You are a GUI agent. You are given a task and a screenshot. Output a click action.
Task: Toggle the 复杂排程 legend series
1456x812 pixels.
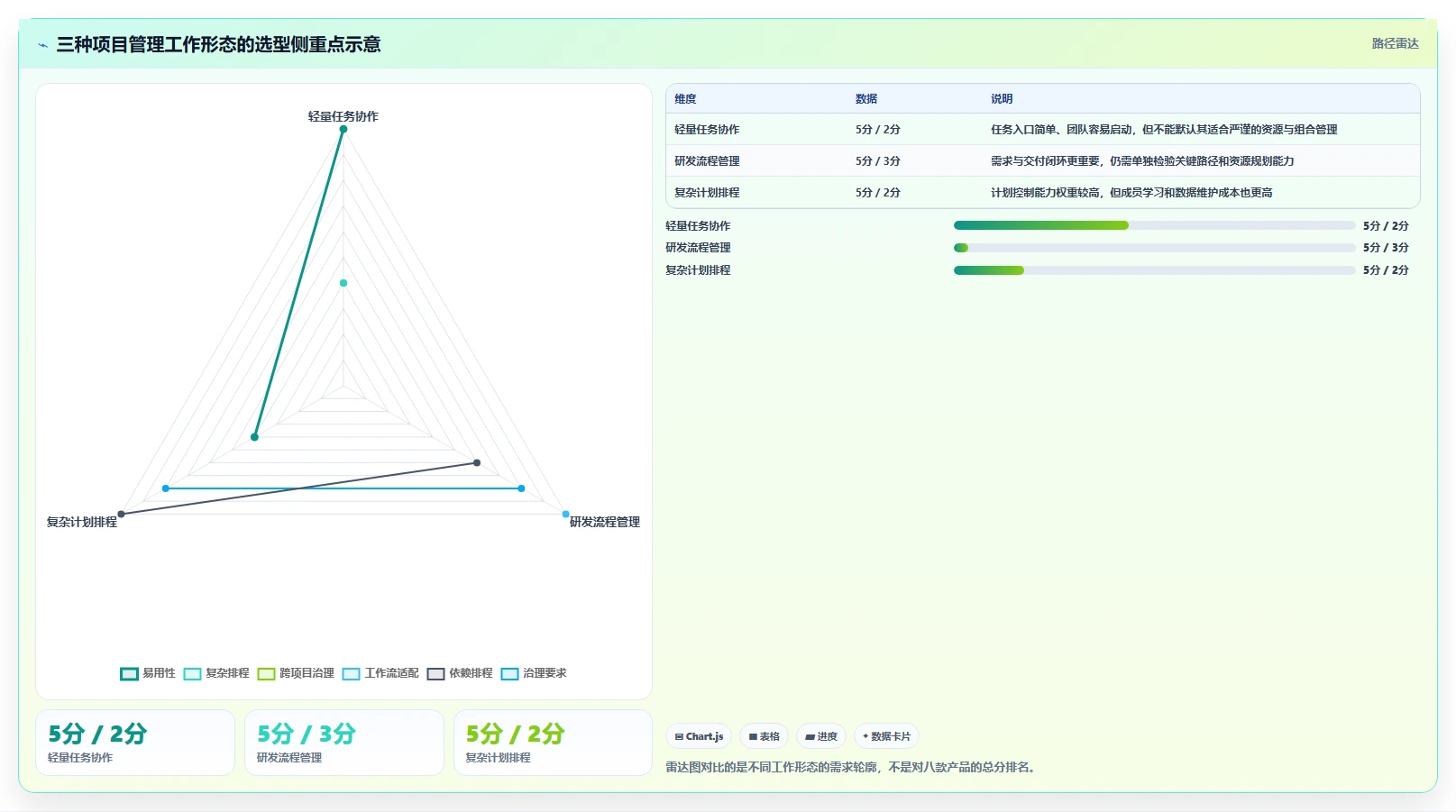pyautogui.click(x=216, y=673)
